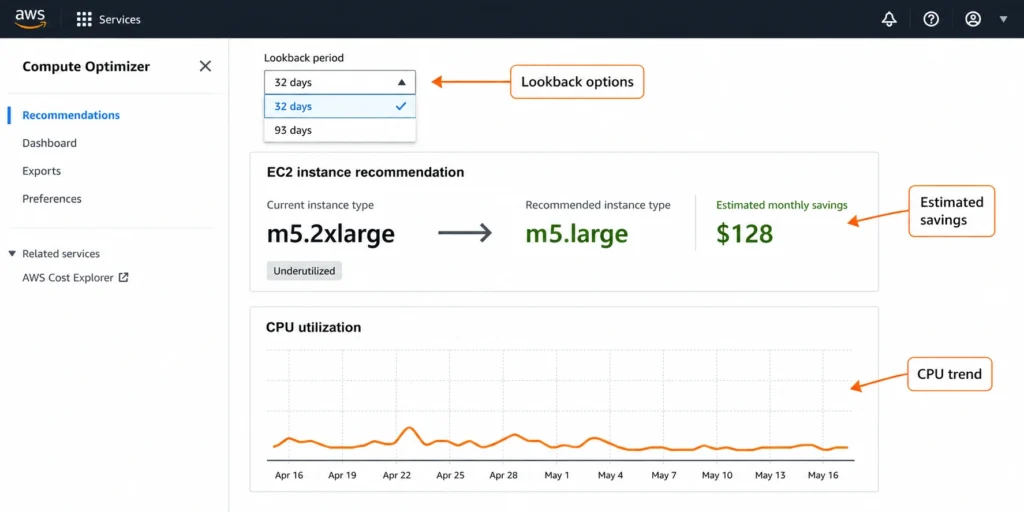Click the AWS logo
The image size is (1024, 512).
pyautogui.click(x=31, y=19)
